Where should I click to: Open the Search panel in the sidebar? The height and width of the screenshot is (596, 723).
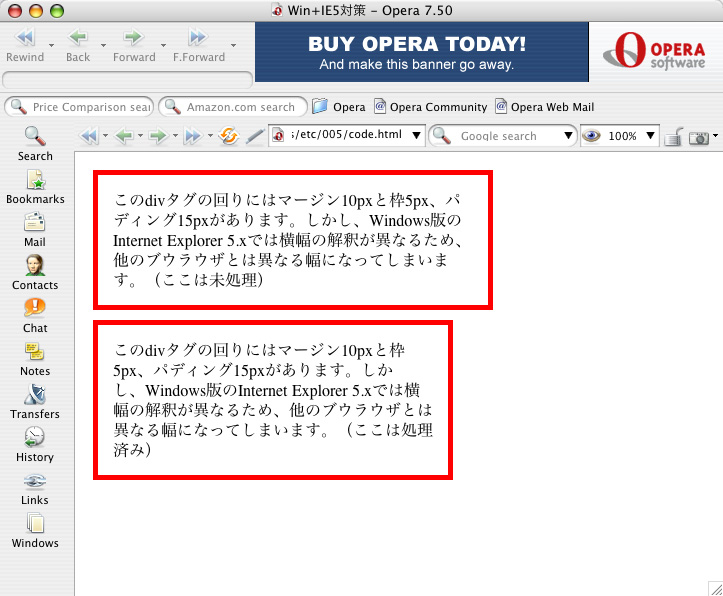pyautogui.click(x=35, y=144)
